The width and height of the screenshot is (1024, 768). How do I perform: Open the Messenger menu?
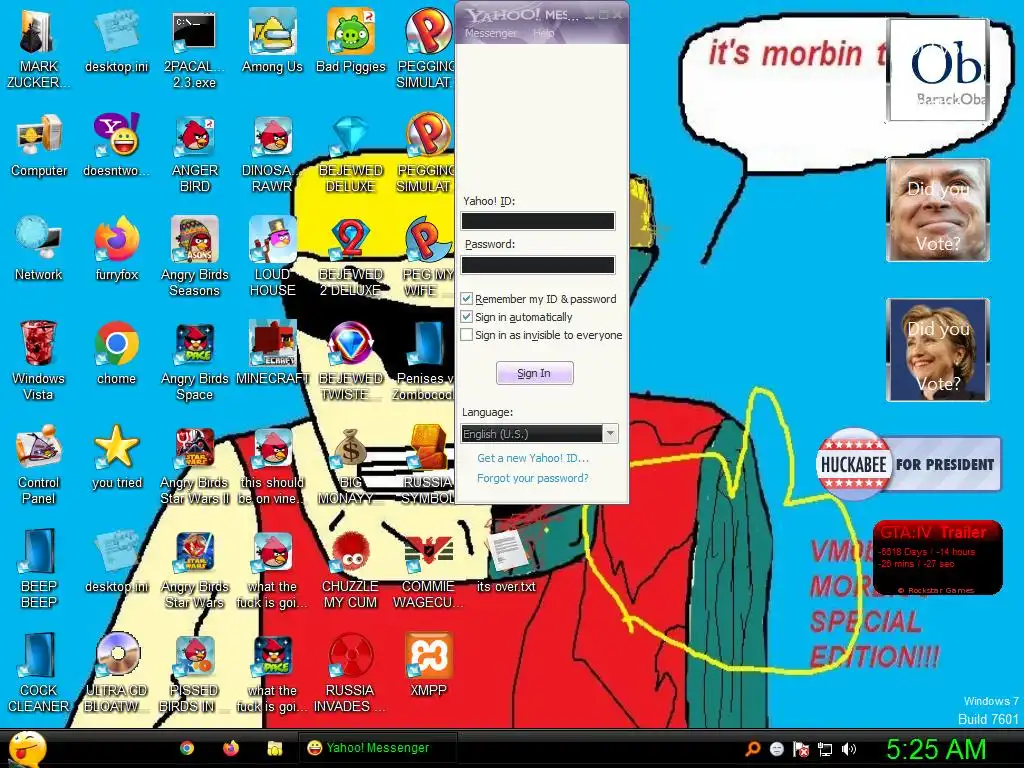click(x=490, y=33)
